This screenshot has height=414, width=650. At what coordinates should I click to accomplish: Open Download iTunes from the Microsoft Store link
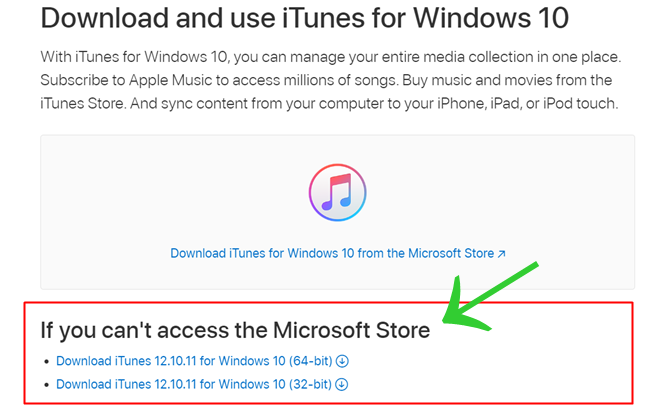[332, 253]
